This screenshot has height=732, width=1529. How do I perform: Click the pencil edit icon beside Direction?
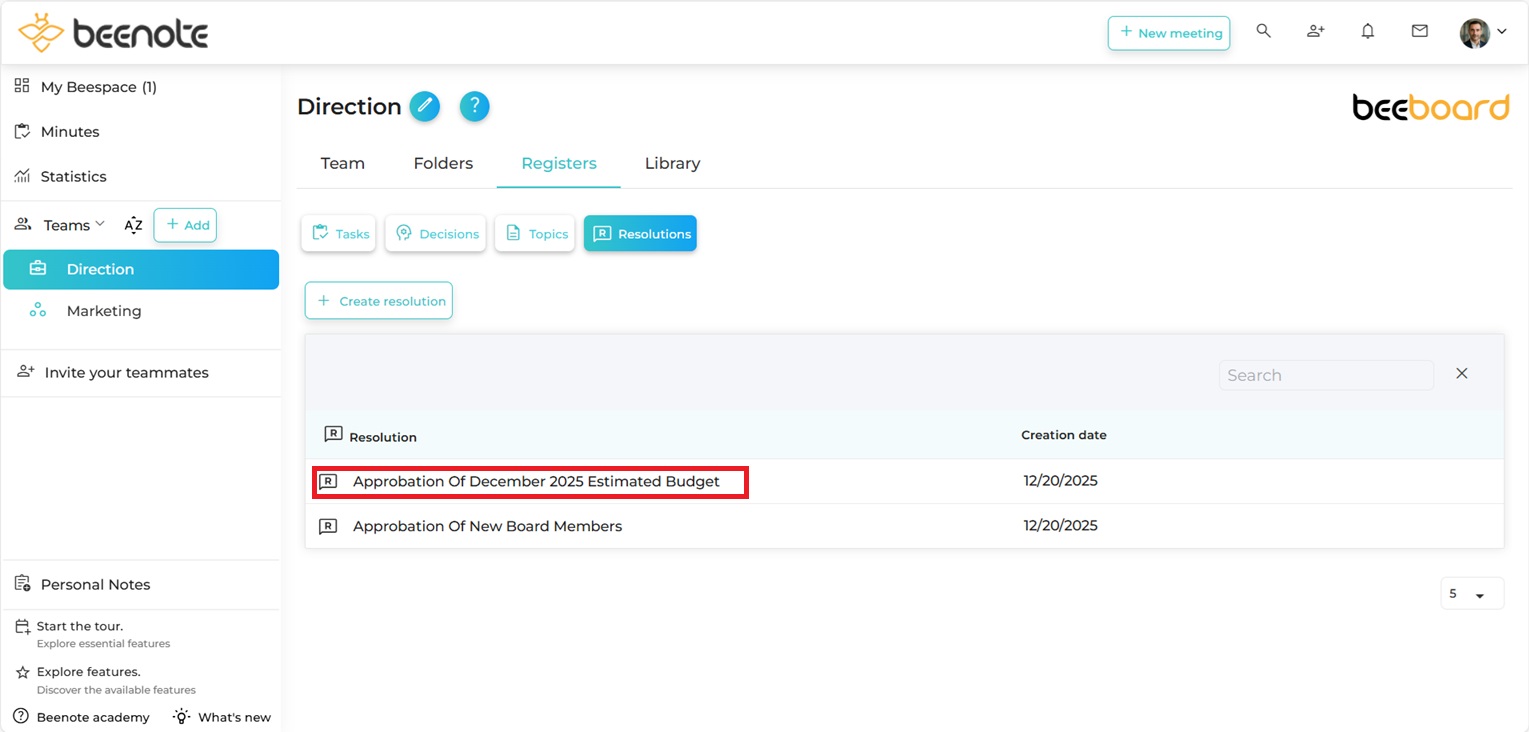point(425,106)
